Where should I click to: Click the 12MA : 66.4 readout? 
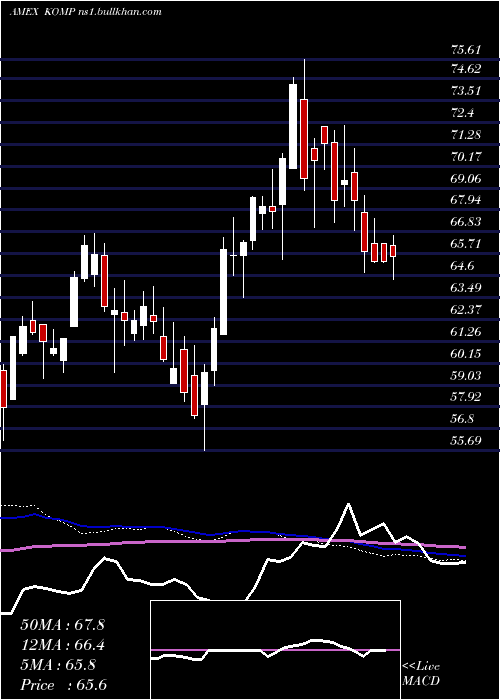(62, 645)
